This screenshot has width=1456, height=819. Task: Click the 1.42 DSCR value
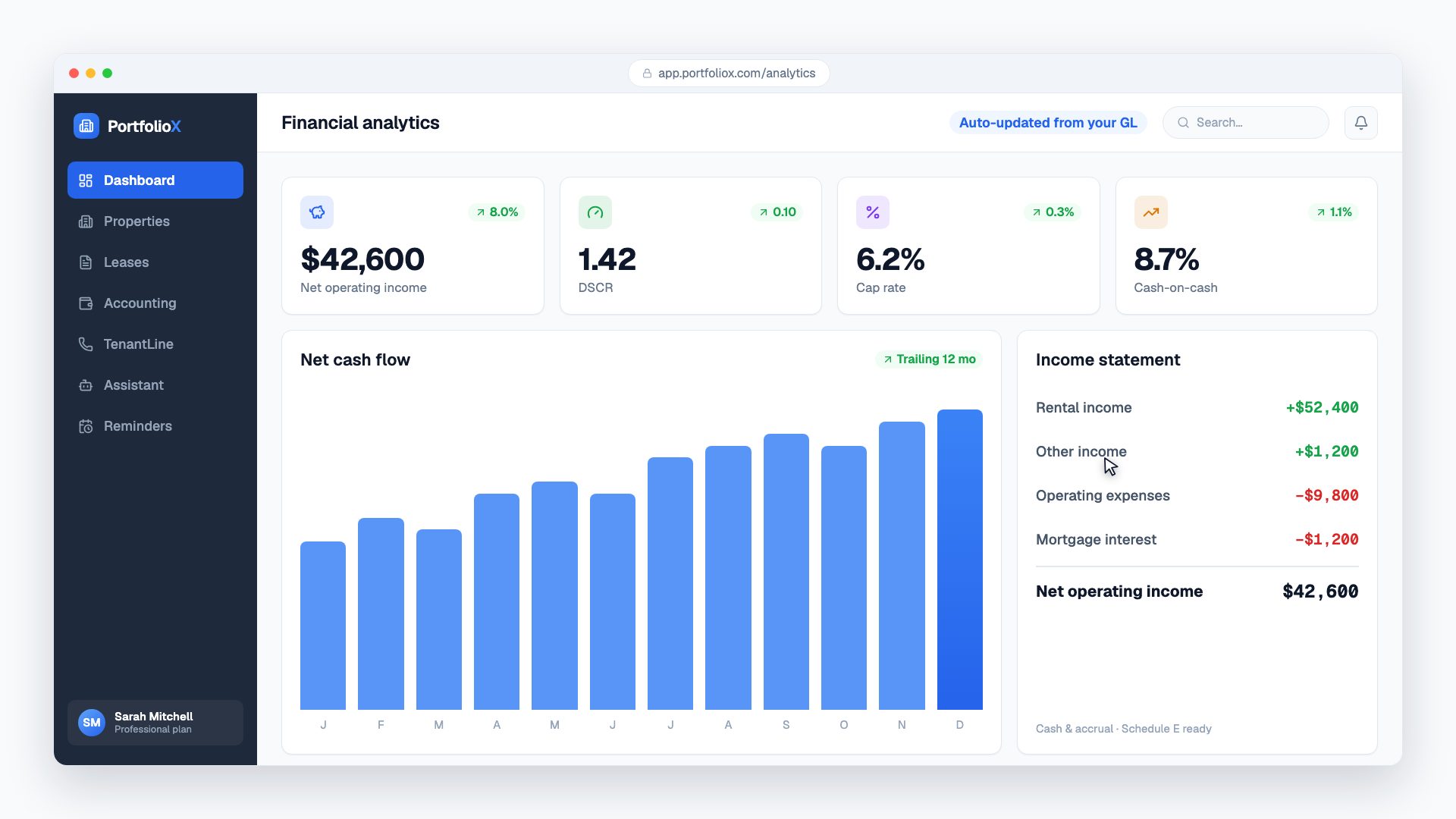pos(607,259)
